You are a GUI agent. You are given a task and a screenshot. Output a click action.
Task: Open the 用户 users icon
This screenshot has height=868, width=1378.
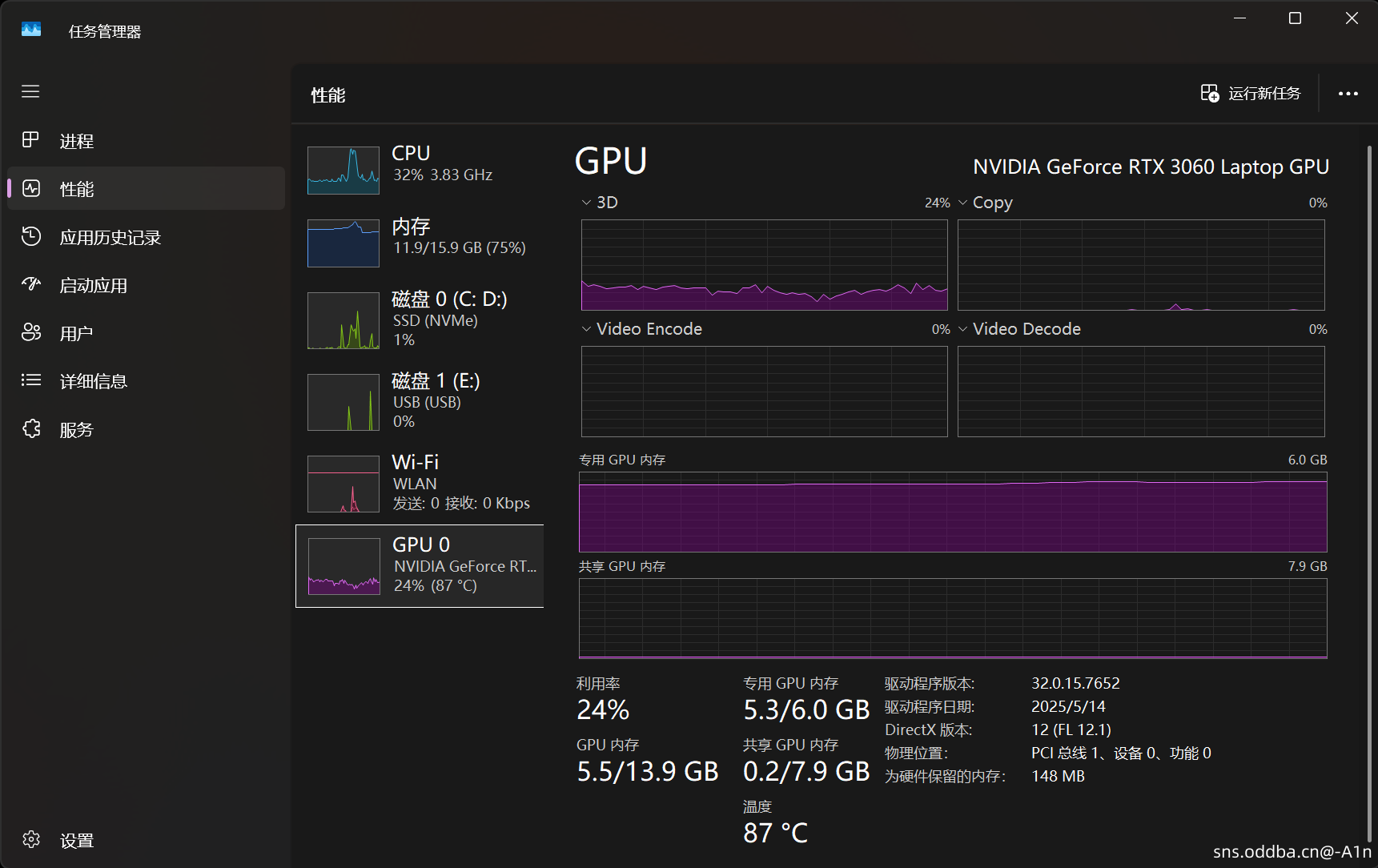pyautogui.click(x=30, y=332)
